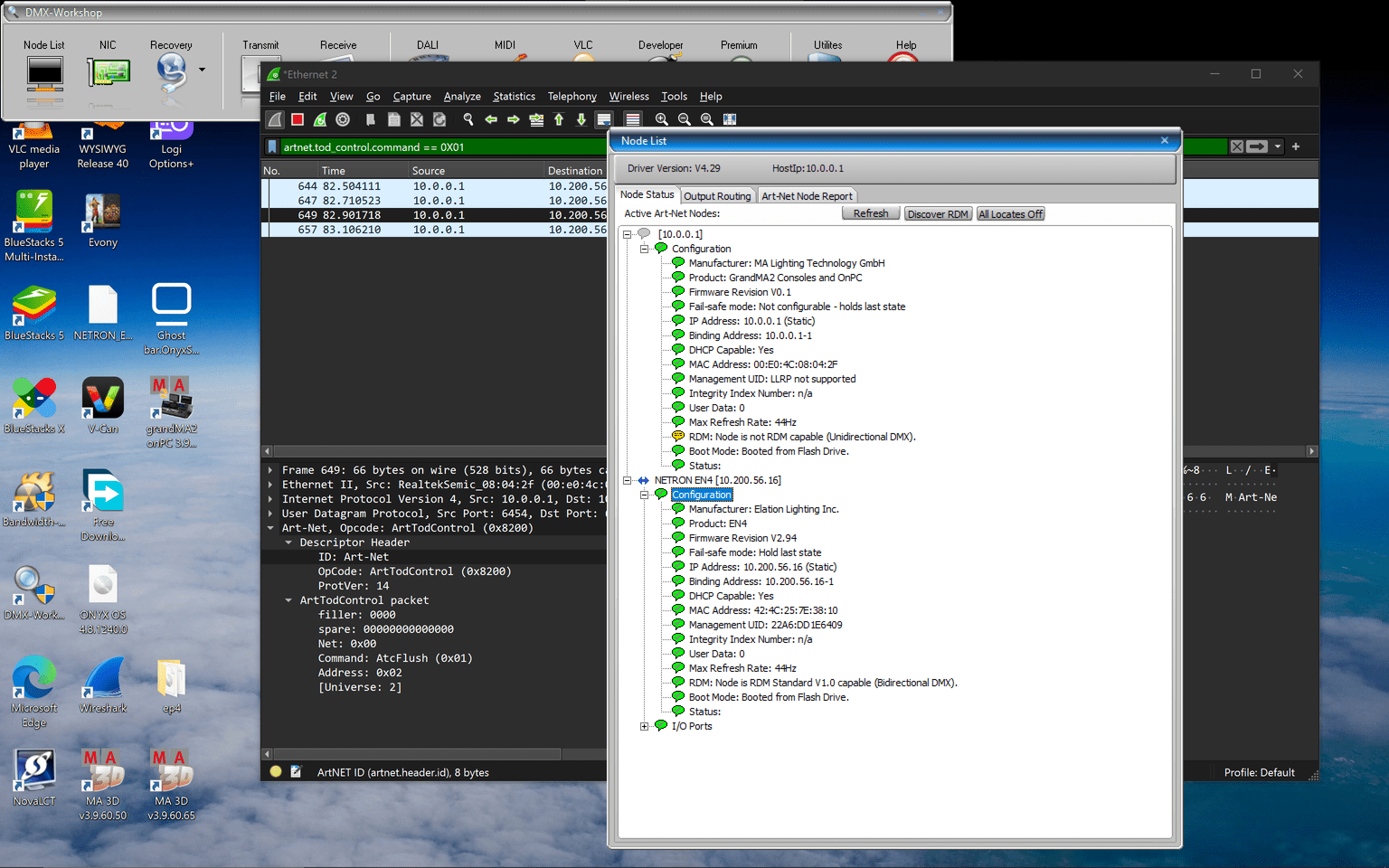Click the Refresh button in Node List
The height and width of the screenshot is (868, 1389).
coord(871,213)
